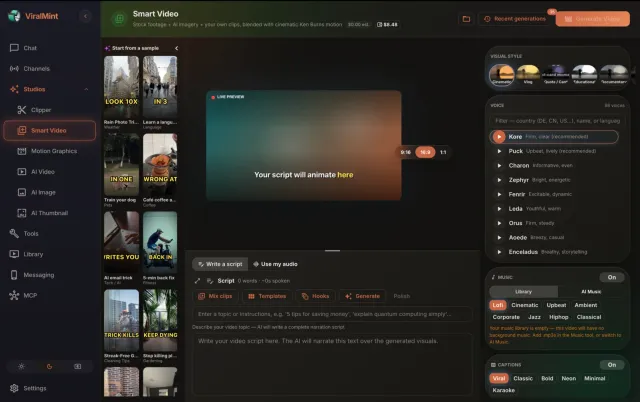
Task: Choose the Viral caption style
Action: (498, 378)
